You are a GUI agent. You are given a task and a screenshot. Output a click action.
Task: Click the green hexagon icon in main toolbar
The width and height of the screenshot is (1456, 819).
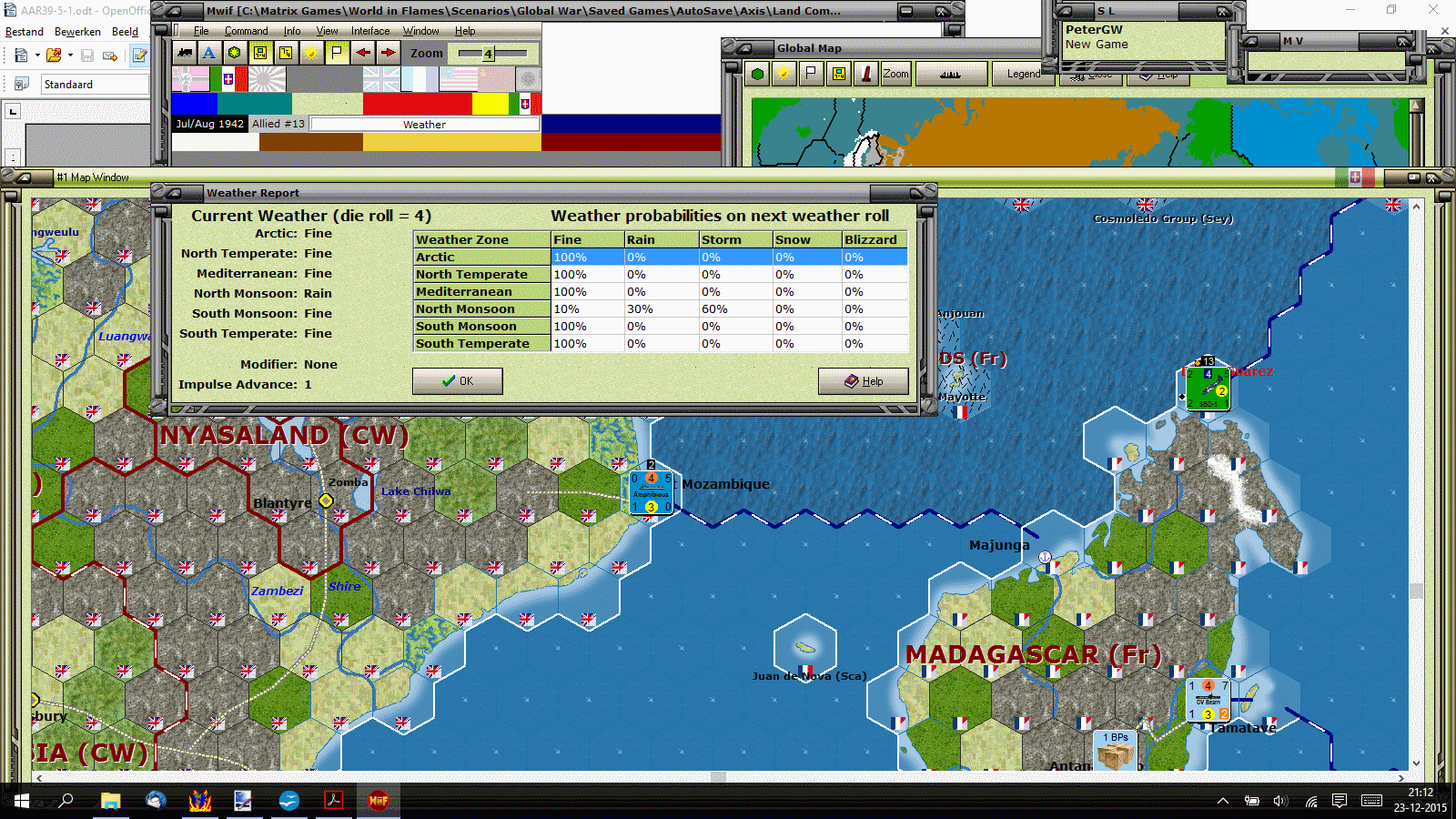(235, 53)
